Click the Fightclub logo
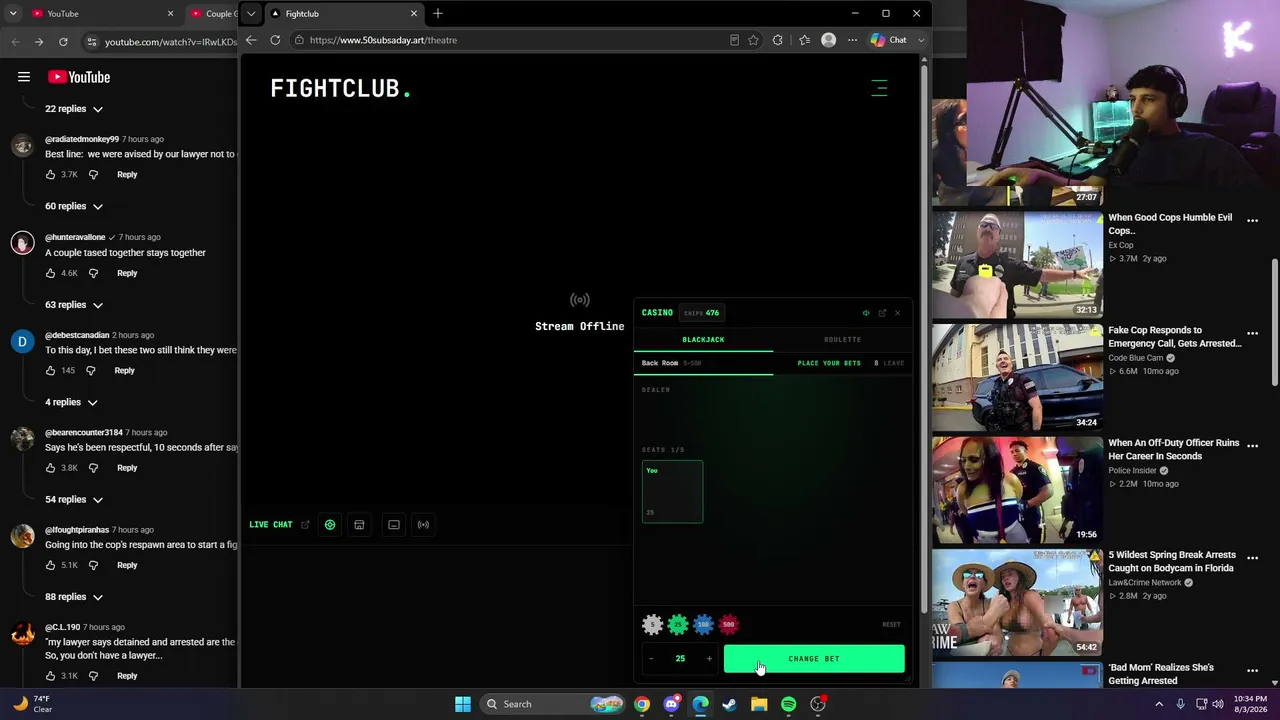This screenshot has width=1280, height=720. point(340,89)
